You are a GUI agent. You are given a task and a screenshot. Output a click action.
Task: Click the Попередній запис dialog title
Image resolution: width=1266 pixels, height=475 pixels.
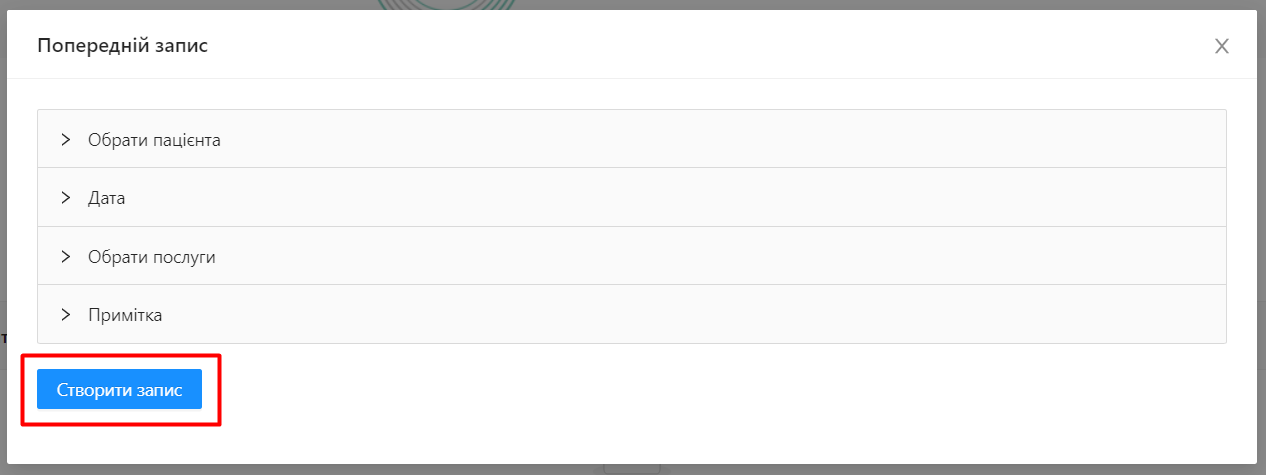coord(123,46)
